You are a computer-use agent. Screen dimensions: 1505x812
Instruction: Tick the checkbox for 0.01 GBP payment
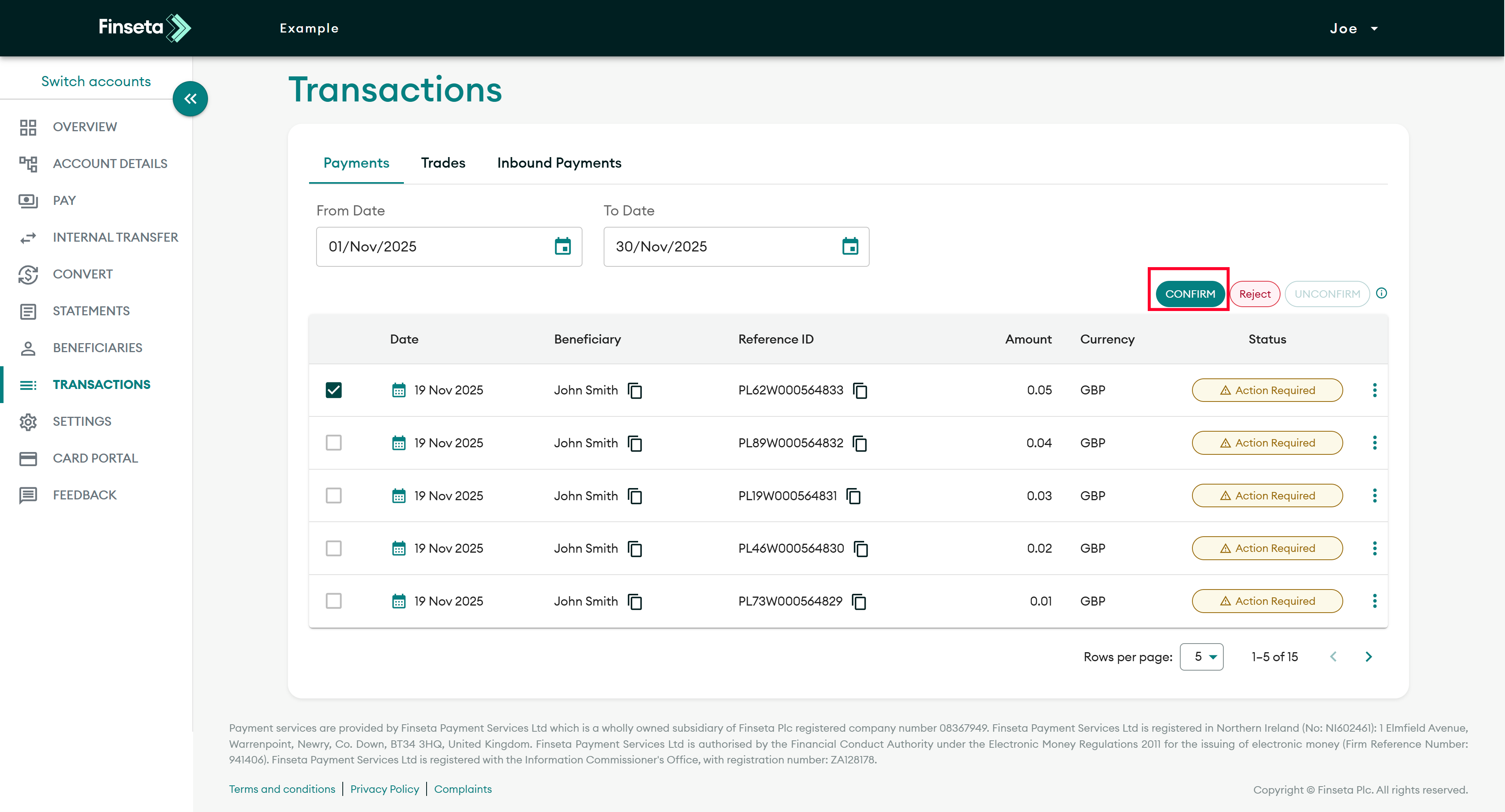[334, 601]
